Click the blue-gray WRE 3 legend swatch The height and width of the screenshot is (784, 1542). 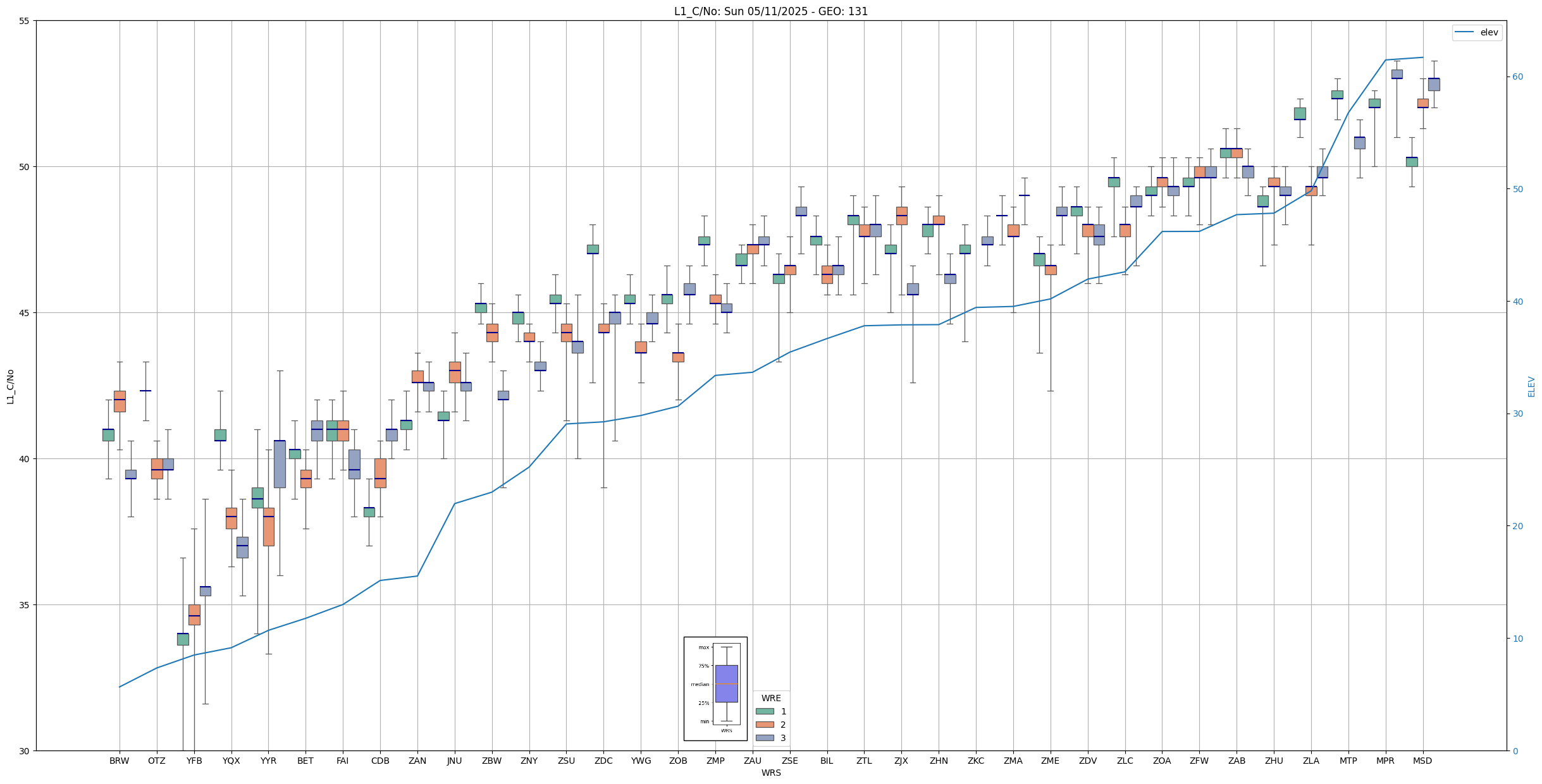pyautogui.click(x=765, y=738)
